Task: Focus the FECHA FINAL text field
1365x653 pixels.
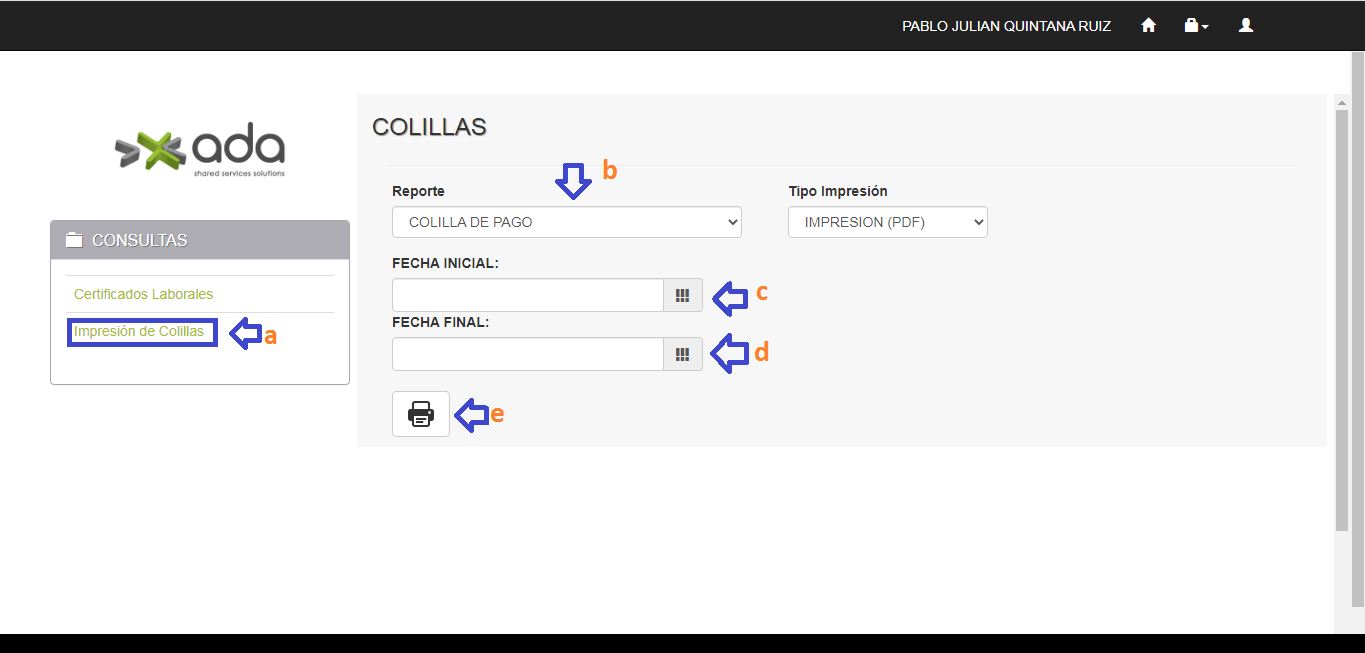Action: [528, 354]
